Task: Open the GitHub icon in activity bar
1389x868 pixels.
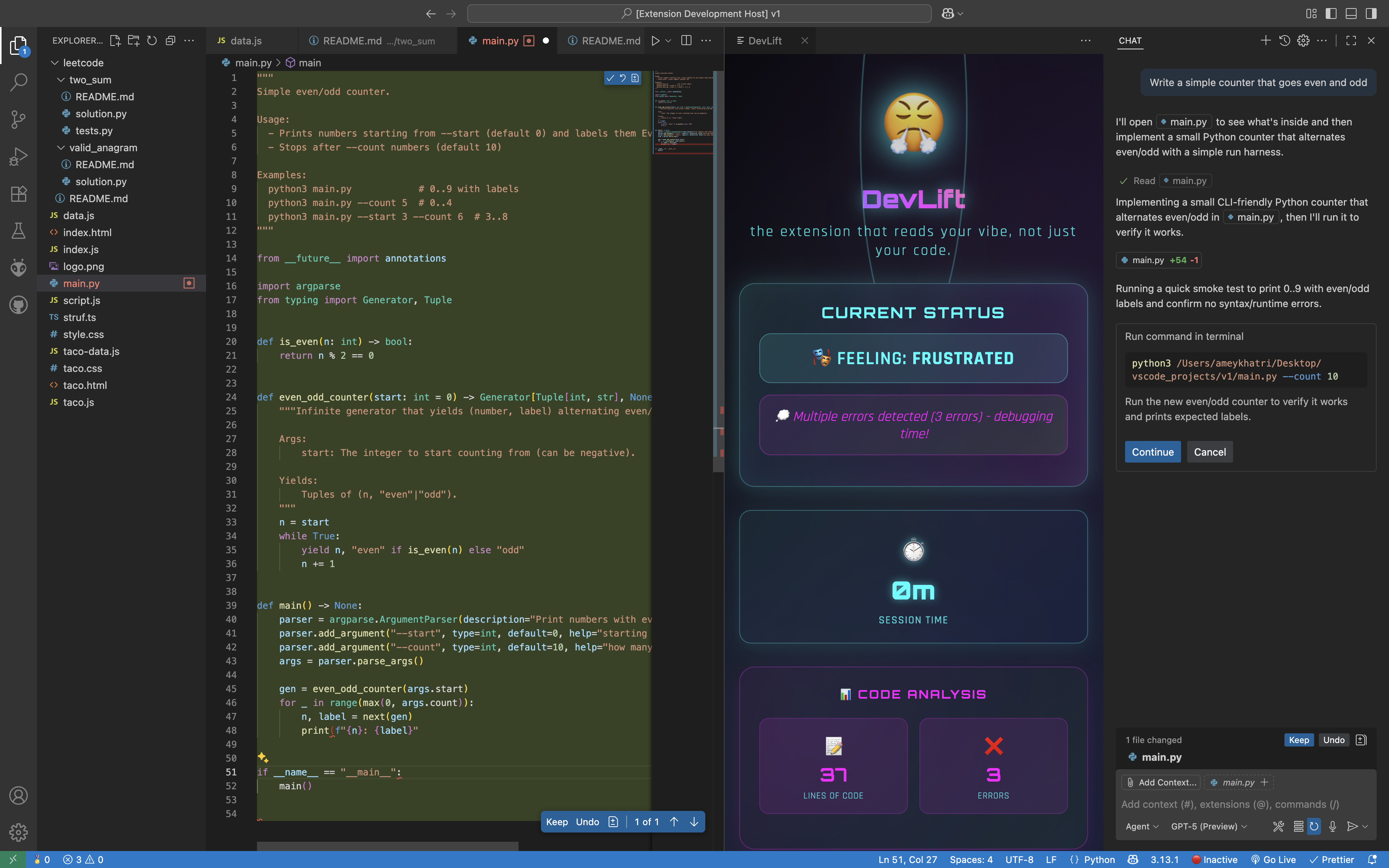Action: [19, 304]
